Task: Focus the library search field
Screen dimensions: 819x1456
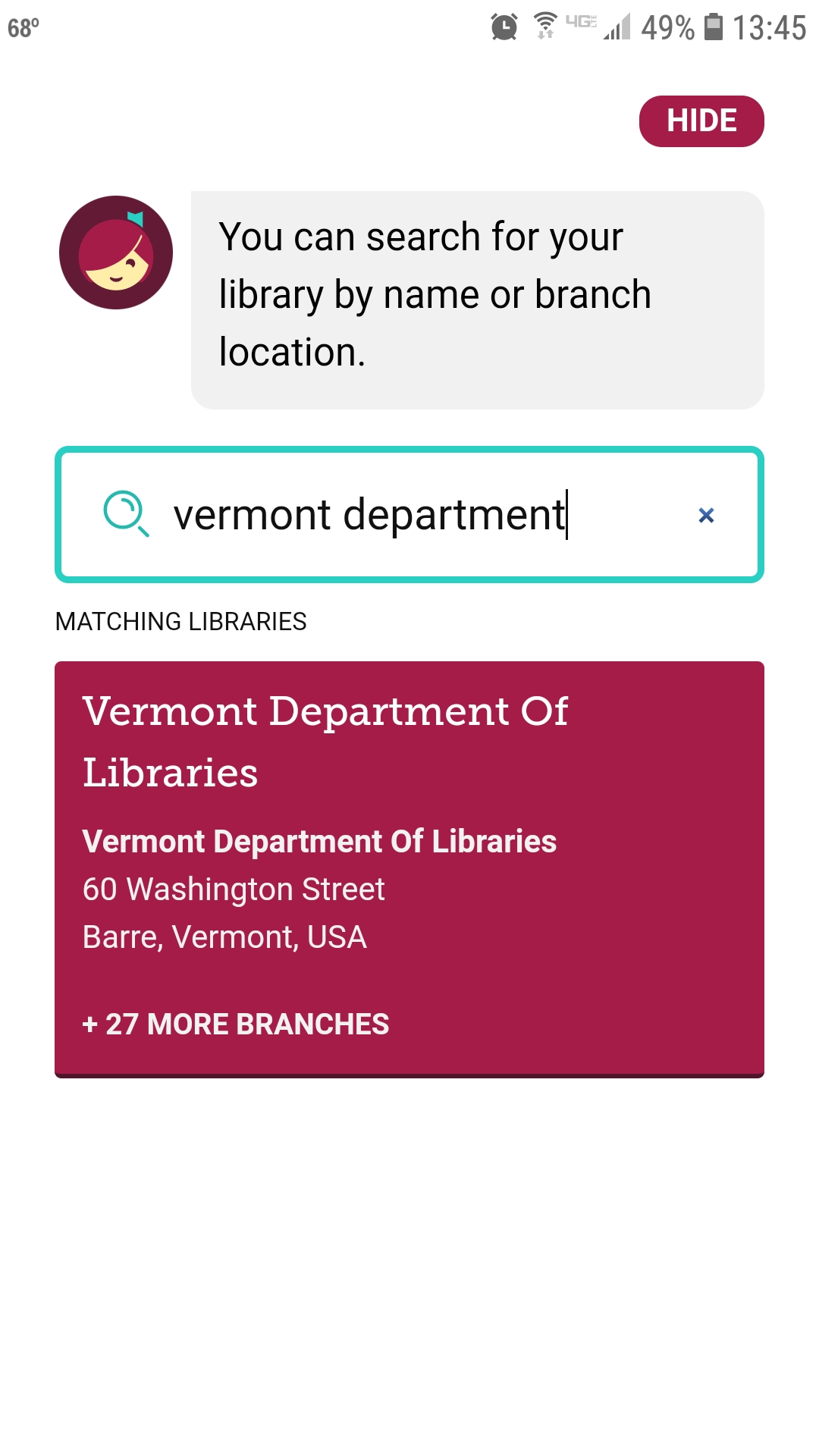Action: coord(409,514)
